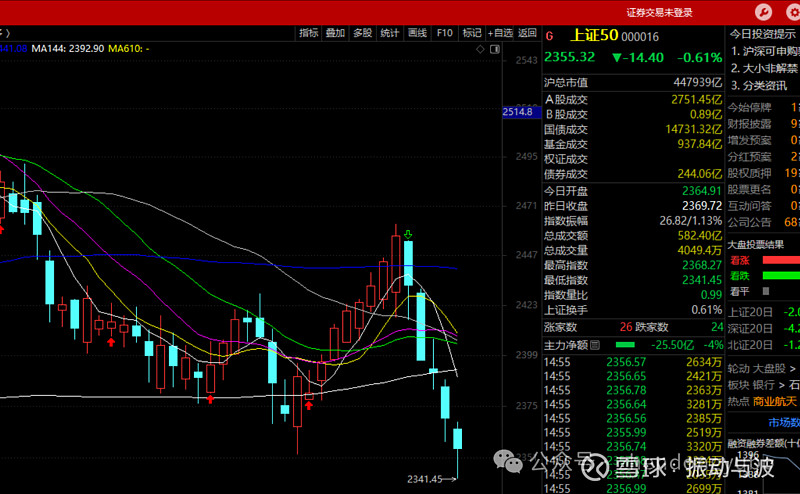The height and width of the screenshot is (494, 800).
Task: Click the green down-arrow signal marker on chart
Action: [408, 234]
